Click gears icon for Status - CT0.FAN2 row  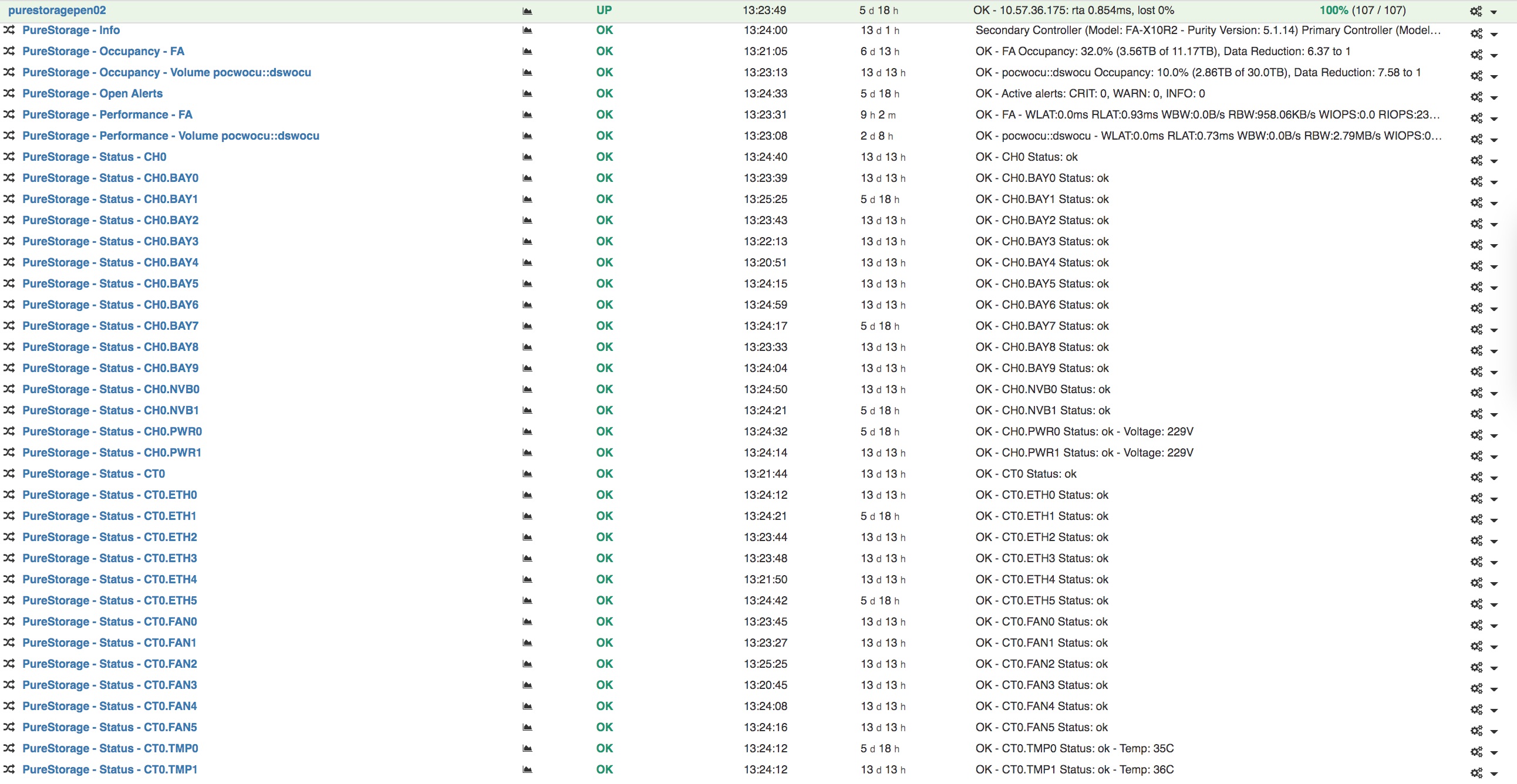[x=1476, y=667]
